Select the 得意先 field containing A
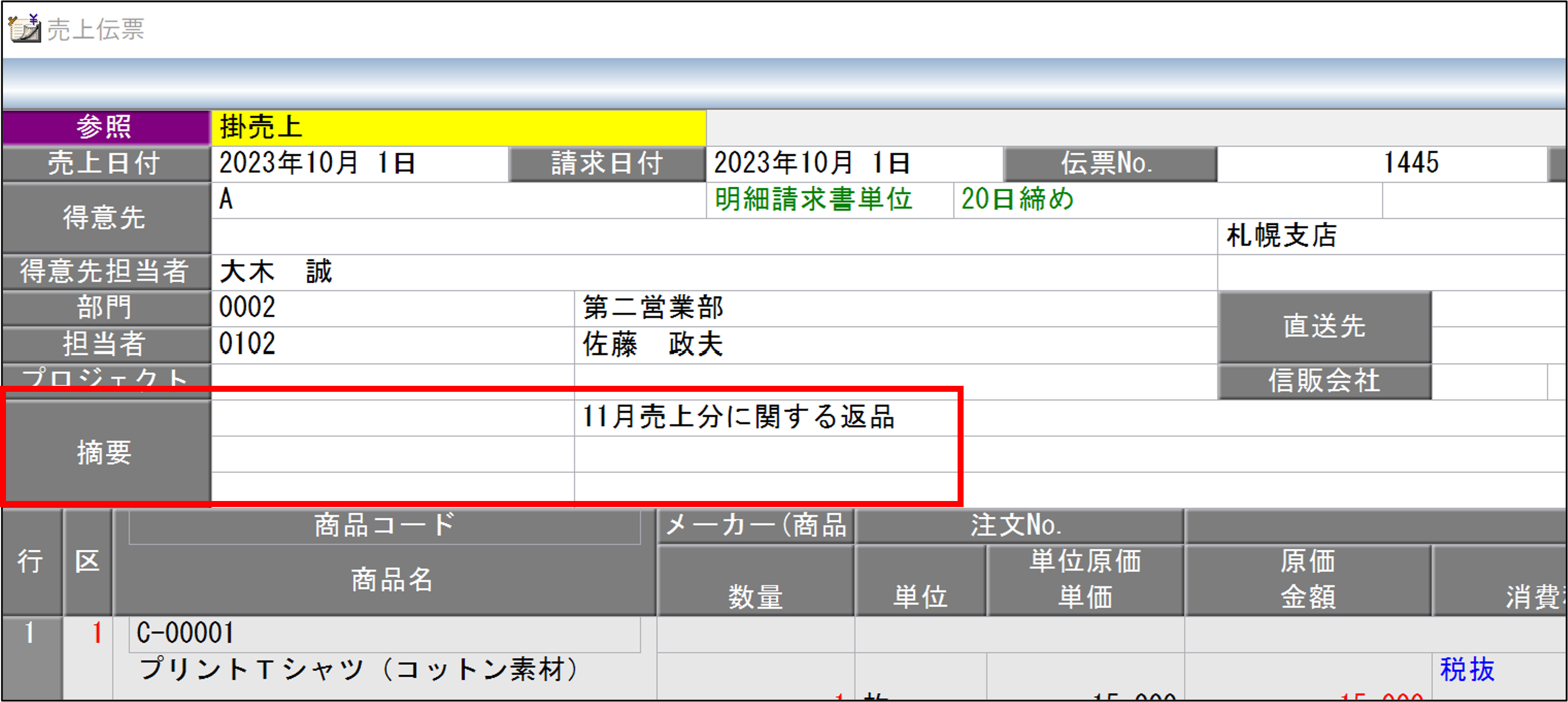The height and width of the screenshot is (702, 1568). click(458, 200)
